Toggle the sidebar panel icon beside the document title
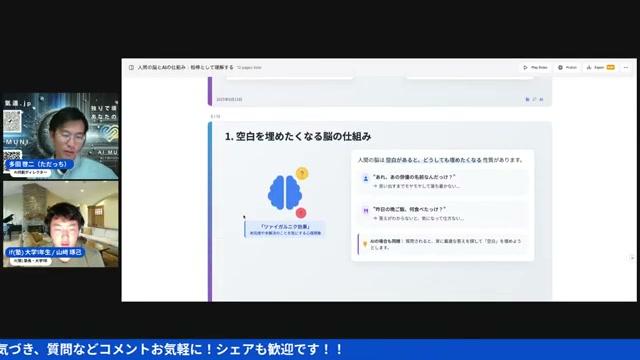 pyautogui.click(x=131, y=67)
